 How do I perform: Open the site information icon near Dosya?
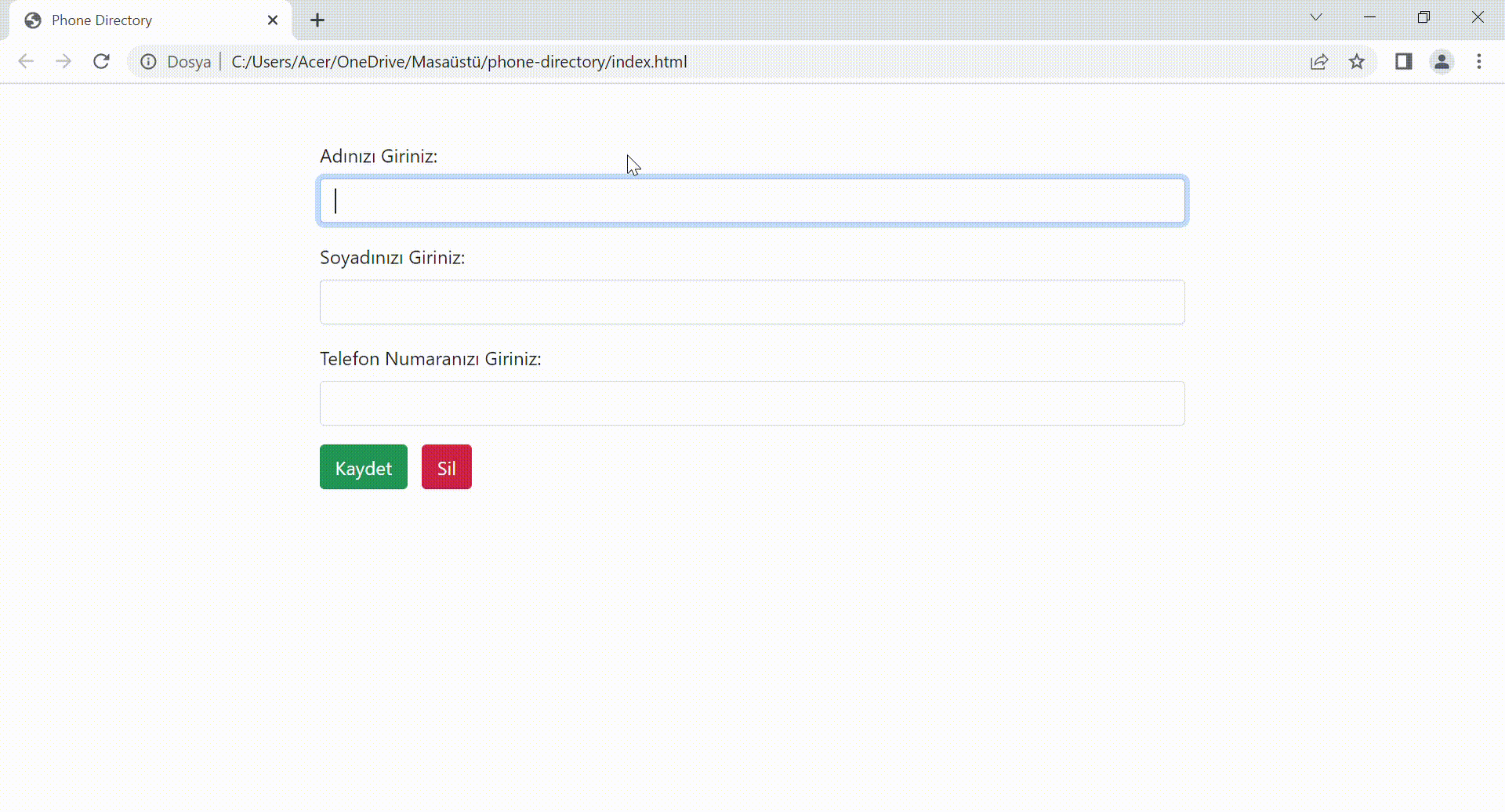coord(149,61)
